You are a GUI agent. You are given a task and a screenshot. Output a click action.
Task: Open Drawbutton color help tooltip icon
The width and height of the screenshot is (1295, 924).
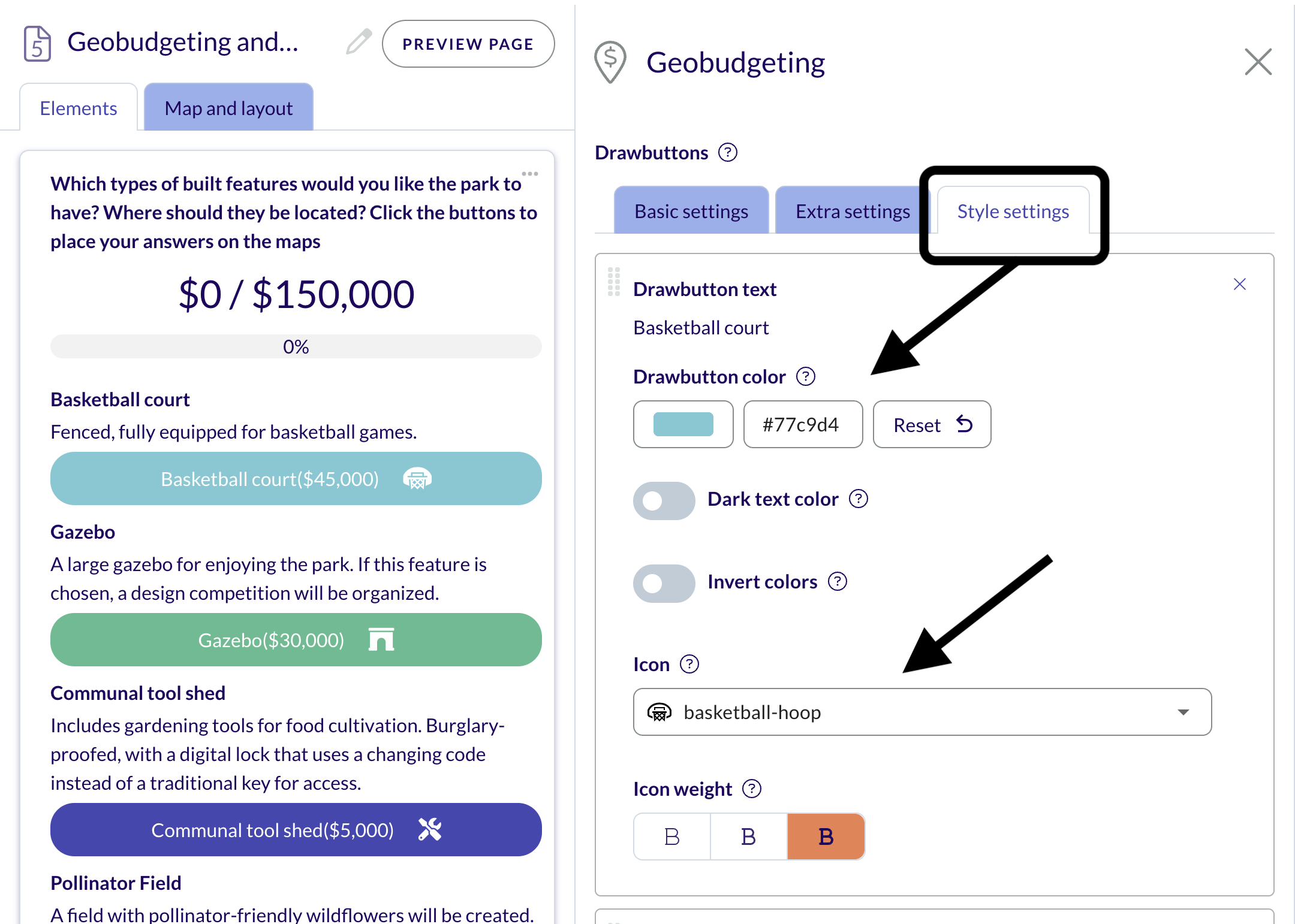806,376
